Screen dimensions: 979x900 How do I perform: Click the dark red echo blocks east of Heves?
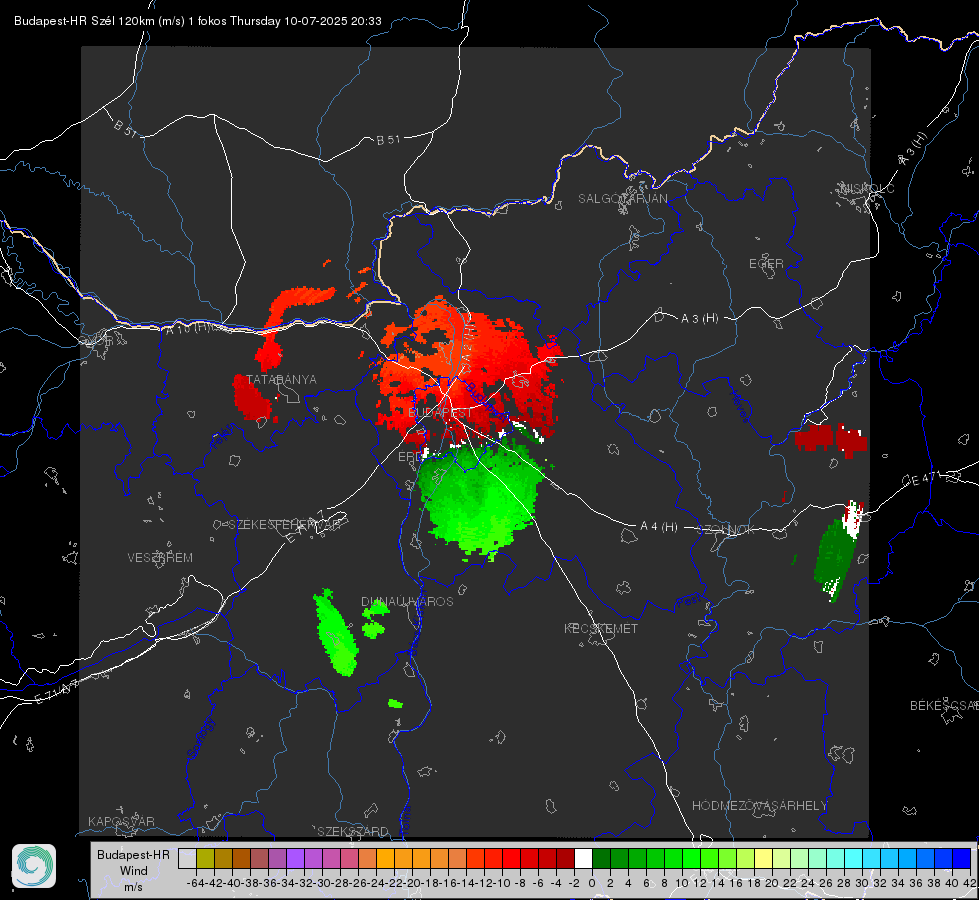tap(830, 438)
